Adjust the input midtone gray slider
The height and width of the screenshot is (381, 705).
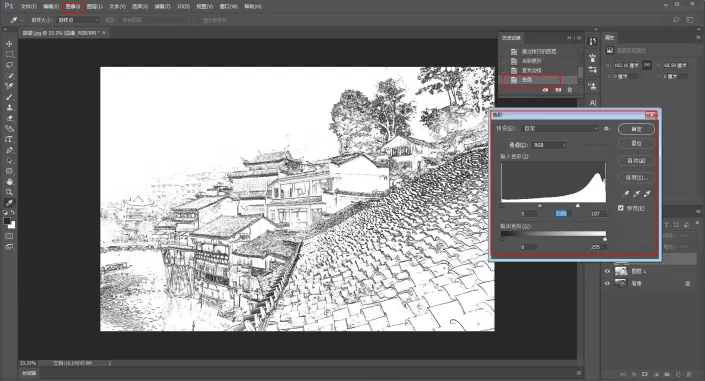[540, 206]
